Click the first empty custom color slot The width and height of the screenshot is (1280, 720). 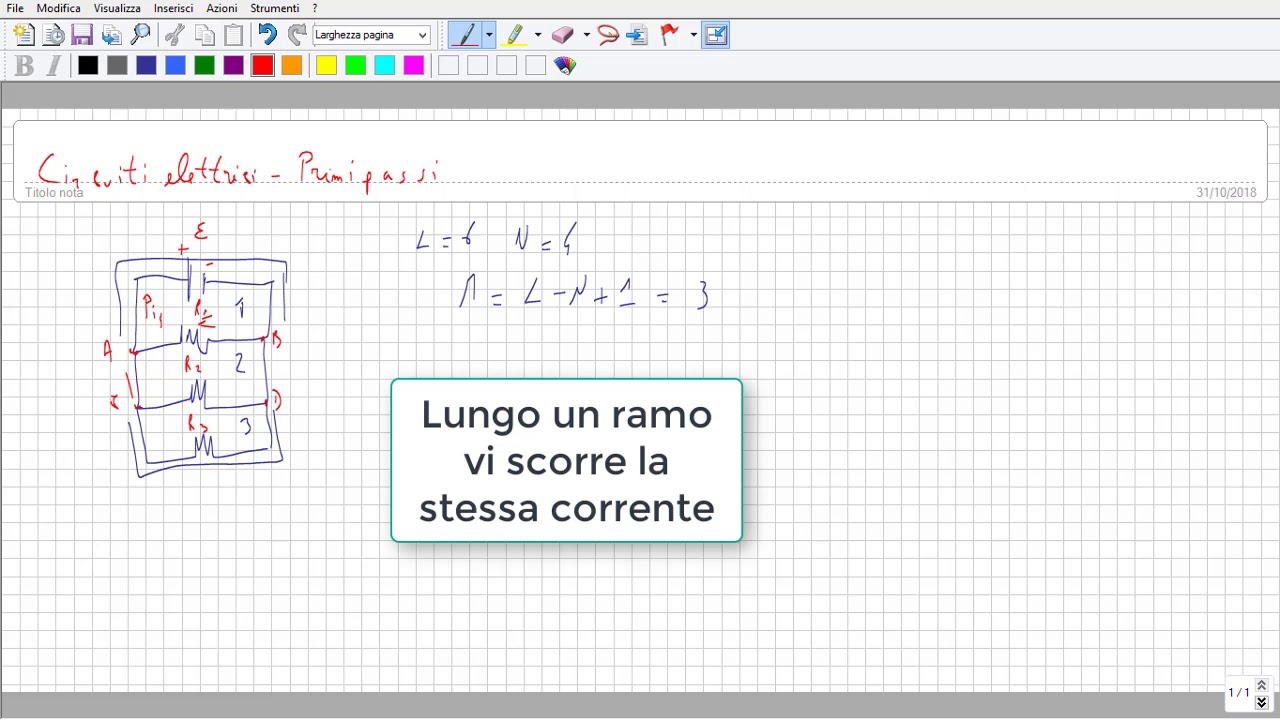click(448, 66)
